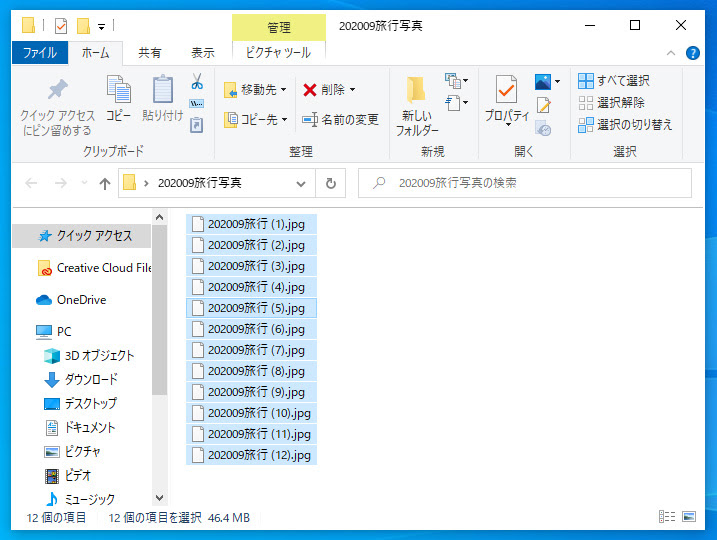Click the New Folder icon in title bar
This screenshot has height=540, width=717.
tap(83, 26)
